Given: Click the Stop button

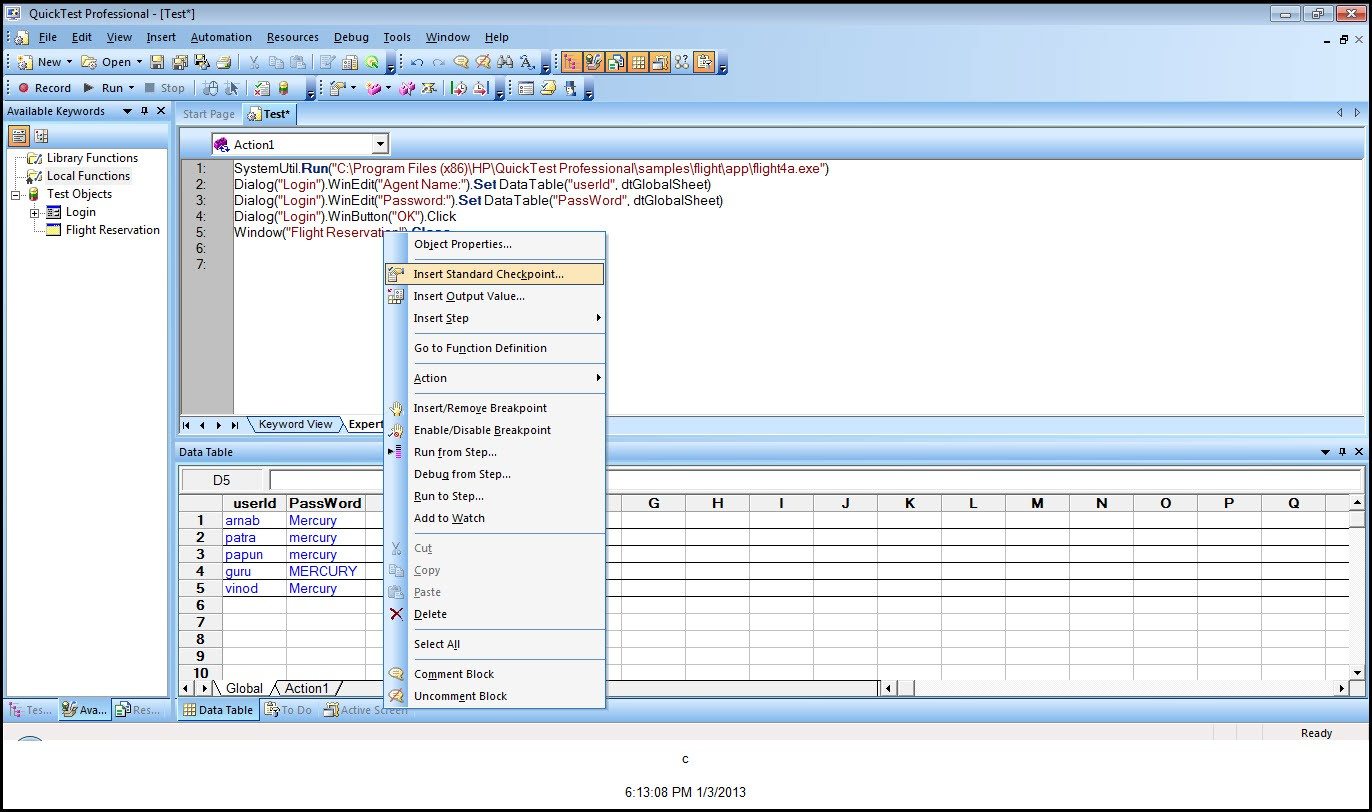Looking at the screenshot, I should (165, 88).
